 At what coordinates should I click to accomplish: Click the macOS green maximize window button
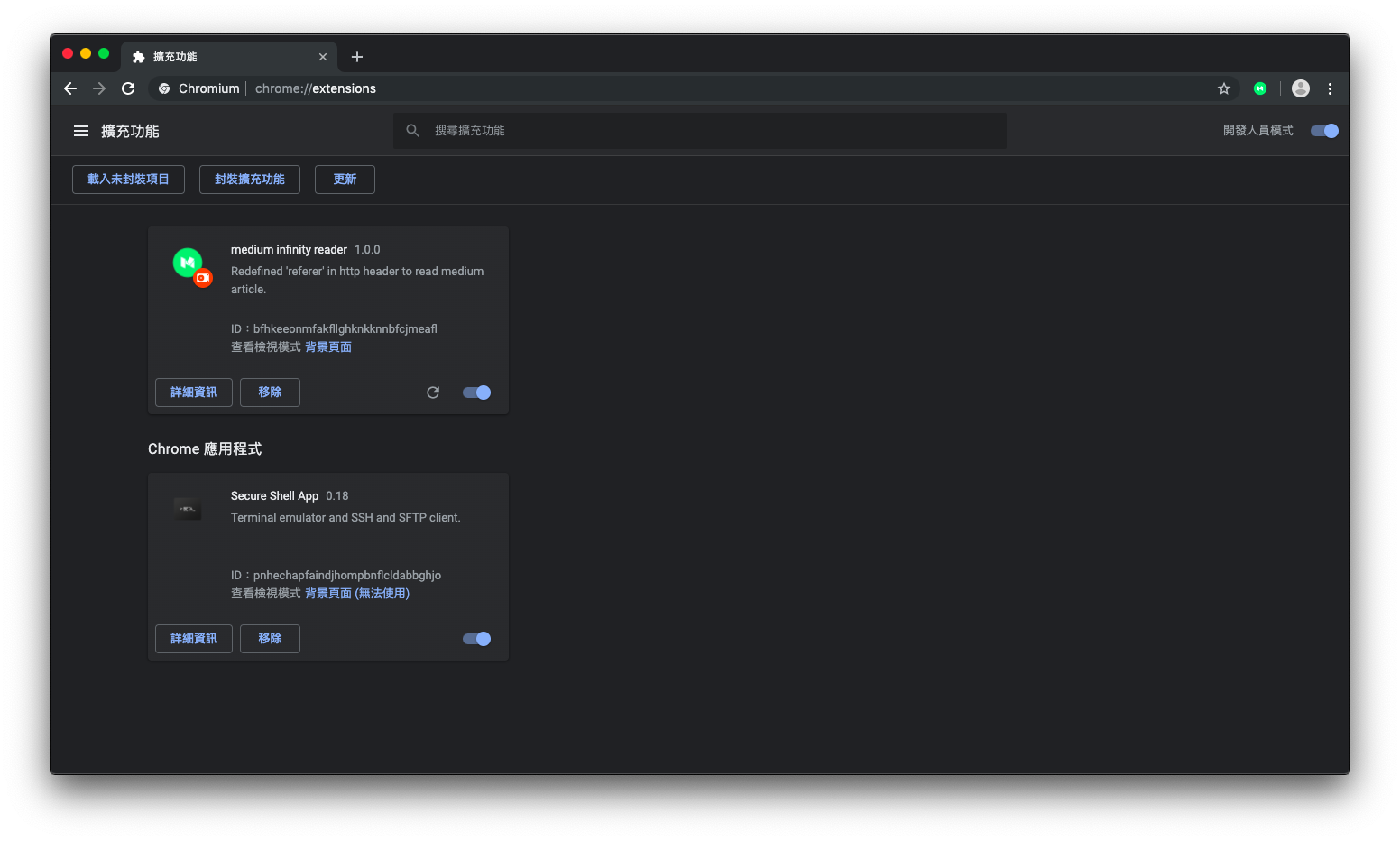[104, 53]
